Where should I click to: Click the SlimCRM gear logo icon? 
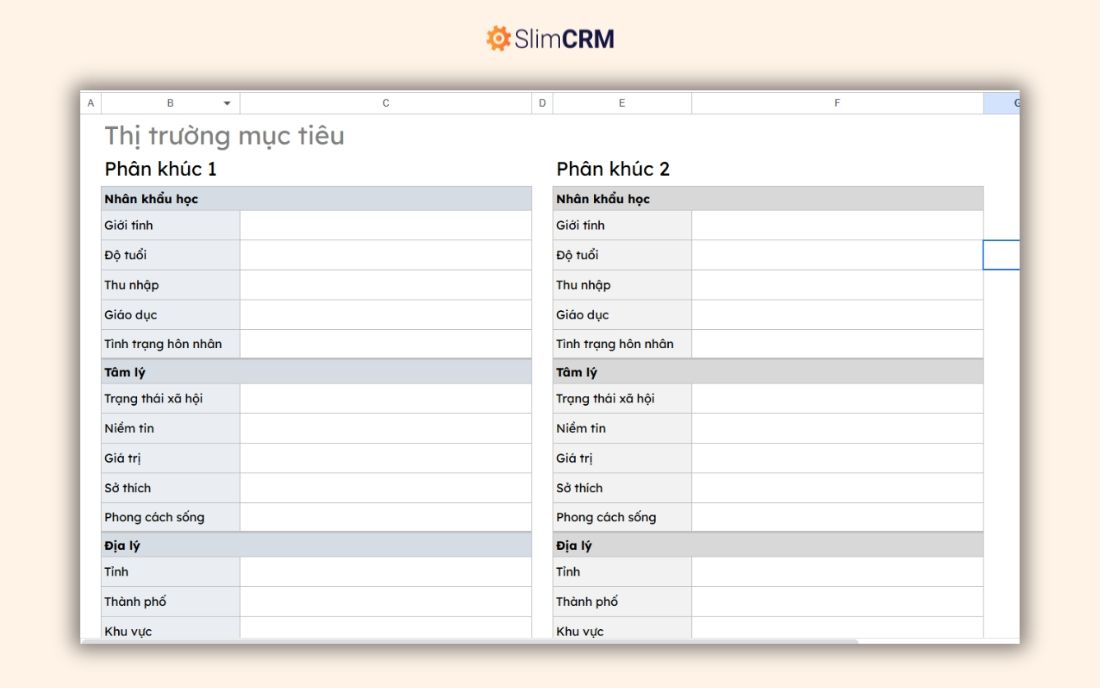(498, 39)
